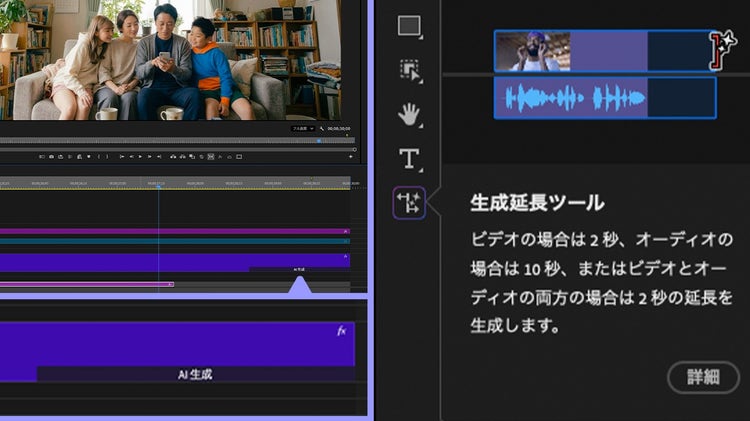The width and height of the screenshot is (750, 421).
Task: Click the family video preview in program monitor
Action: tap(170, 60)
